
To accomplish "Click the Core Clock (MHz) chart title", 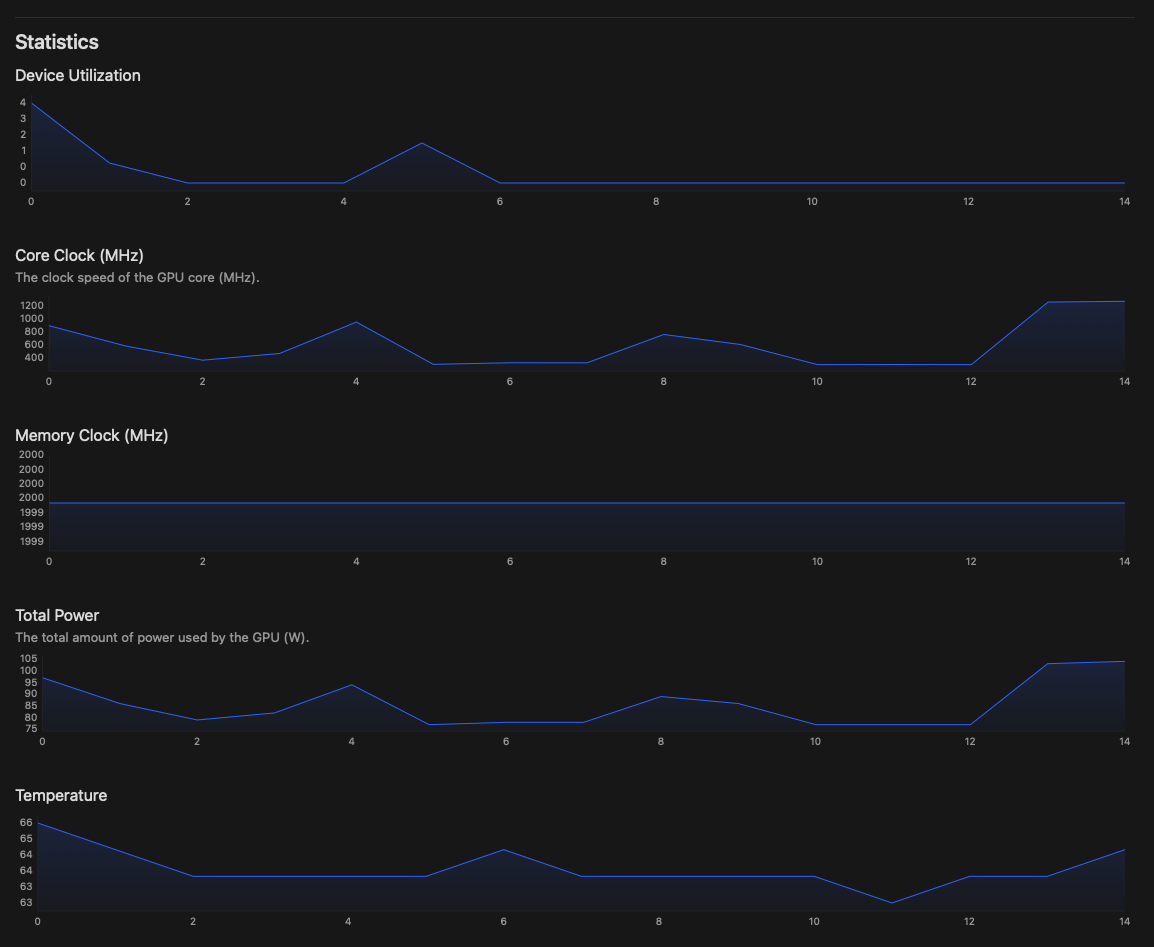I will [x=79, y=256].
